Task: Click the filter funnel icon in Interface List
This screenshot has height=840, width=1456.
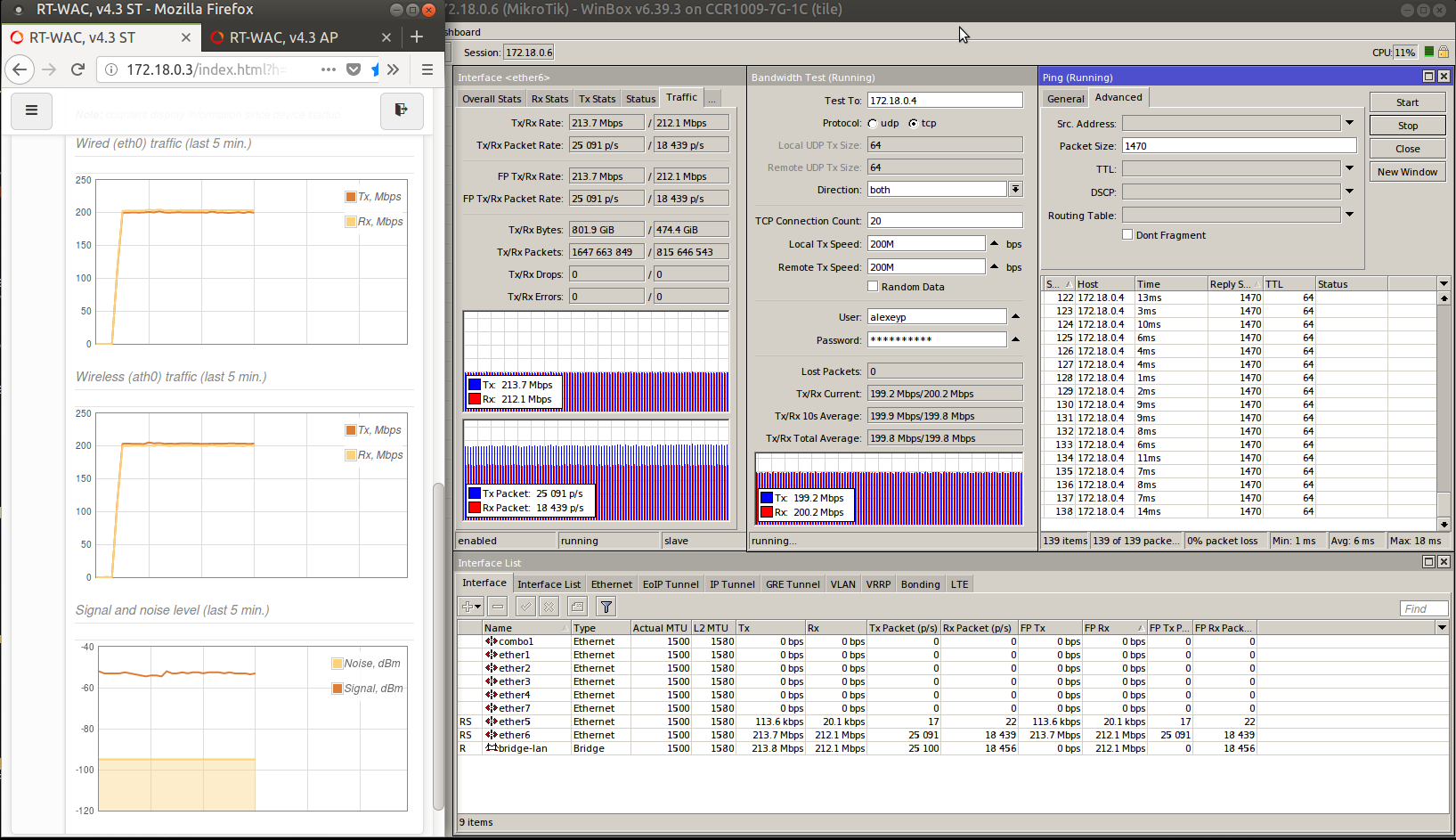Action: pos(606,607)
